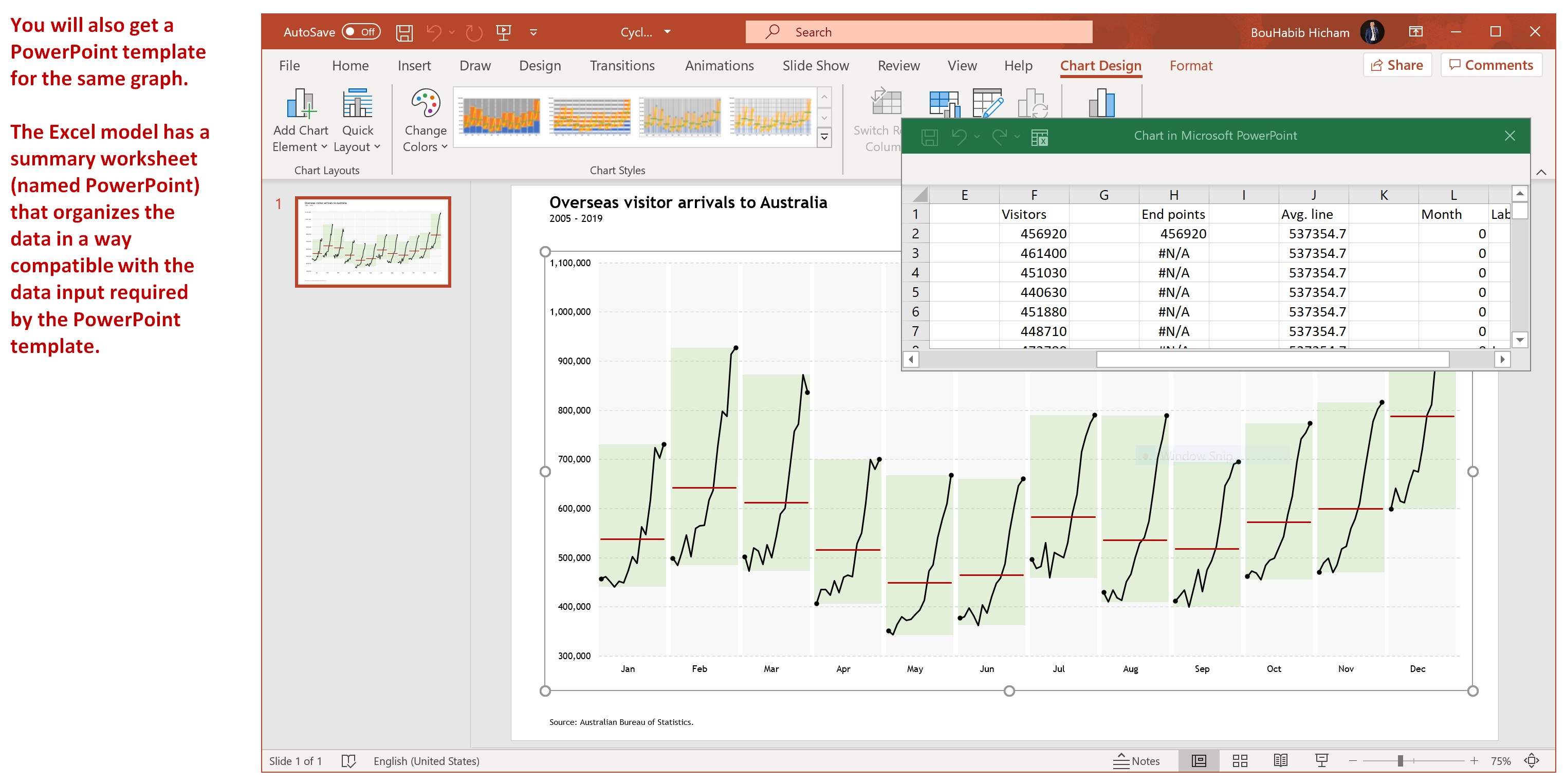1565x784 pixels.
Task: Open the Draw tab
Action: click(x=475, y=66)
